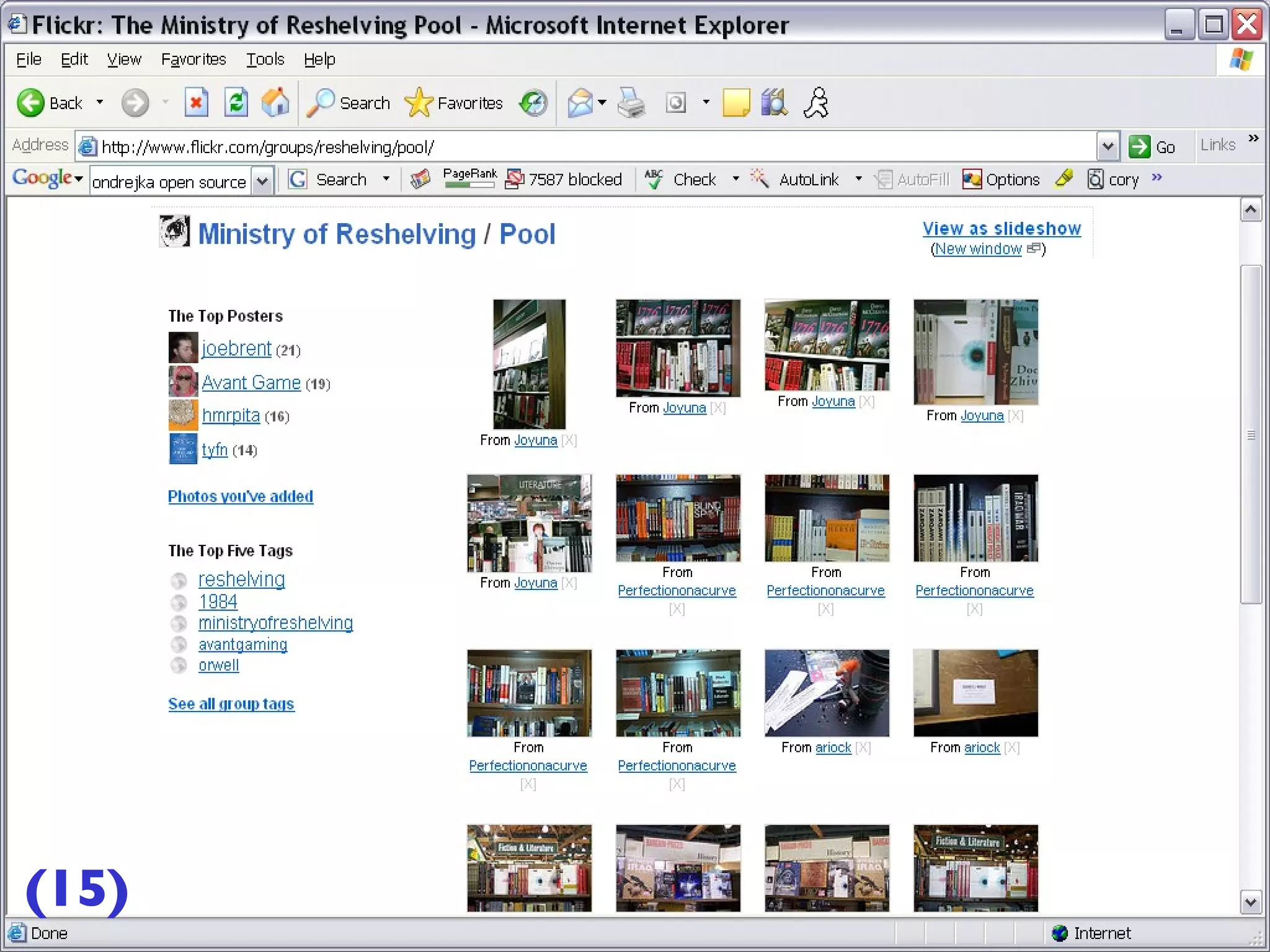Click the Stop loading red X icon

tap(196, 102)
